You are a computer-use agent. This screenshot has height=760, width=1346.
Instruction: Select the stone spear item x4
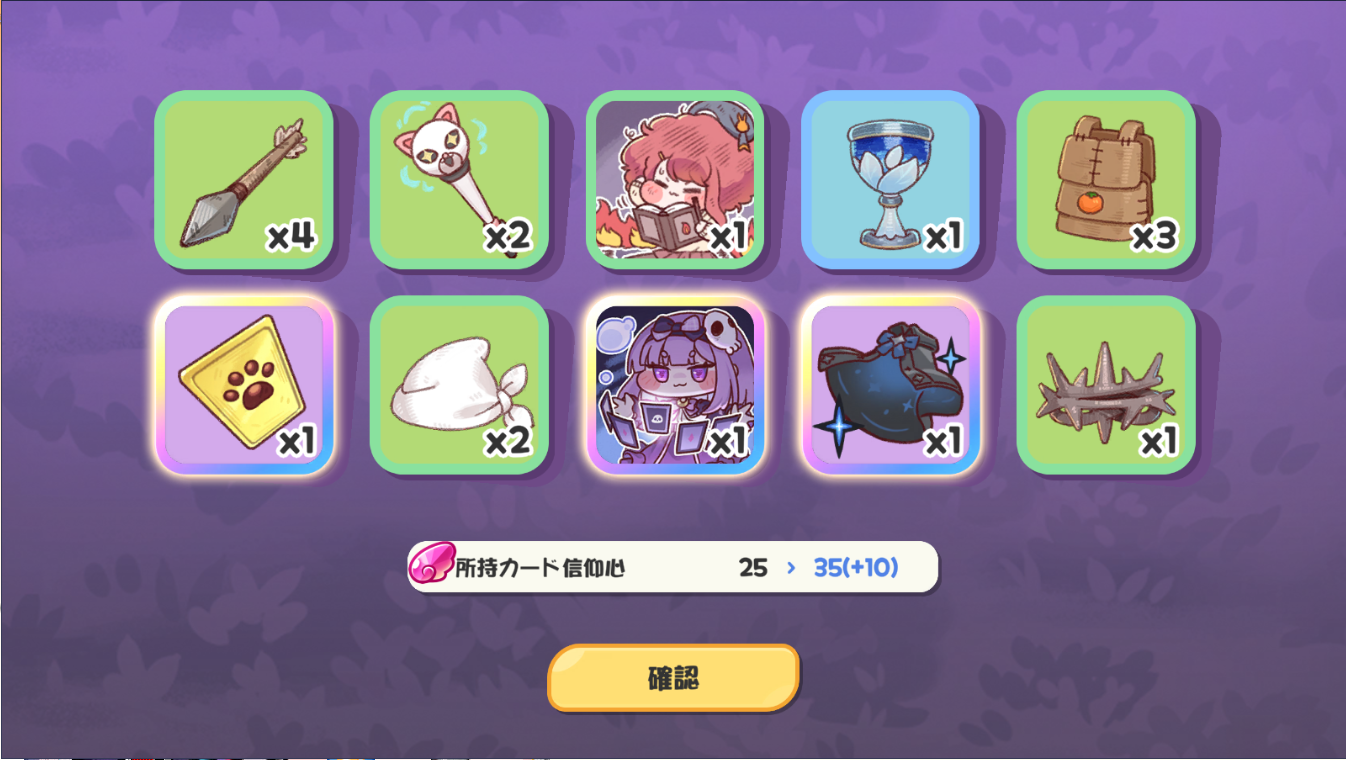coord(243,180)
